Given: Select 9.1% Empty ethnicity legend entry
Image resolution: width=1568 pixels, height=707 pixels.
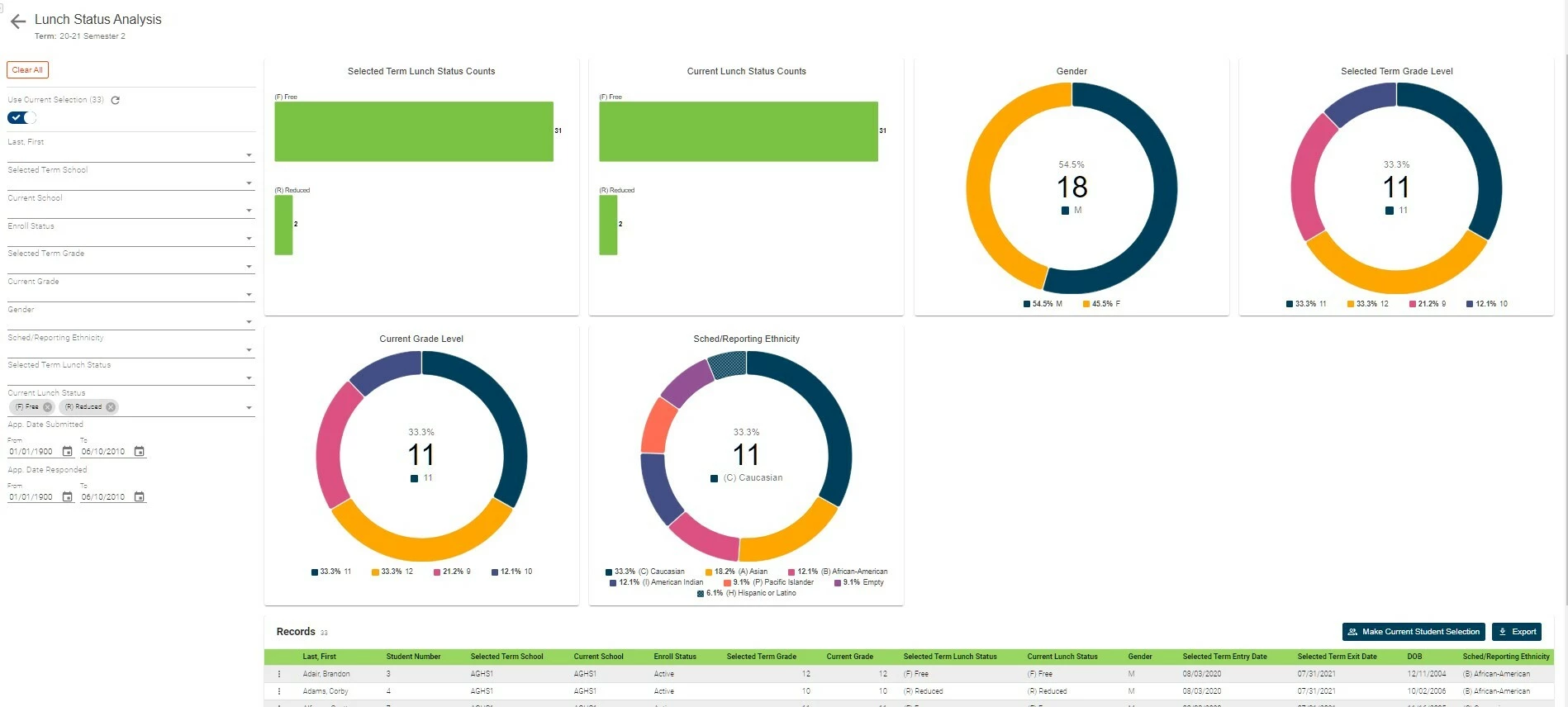Looking at the screenshot, I should pos(859,582).
